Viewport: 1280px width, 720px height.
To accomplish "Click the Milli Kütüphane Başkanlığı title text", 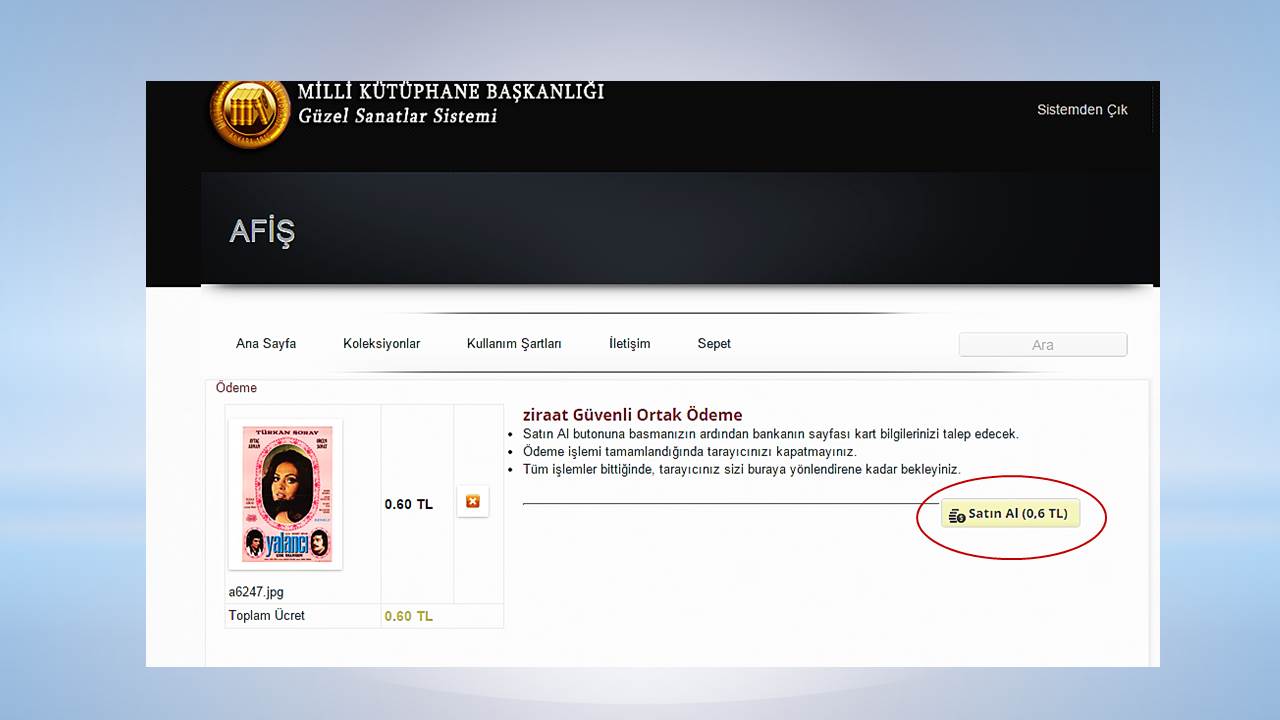I will (x=450, y=93).
